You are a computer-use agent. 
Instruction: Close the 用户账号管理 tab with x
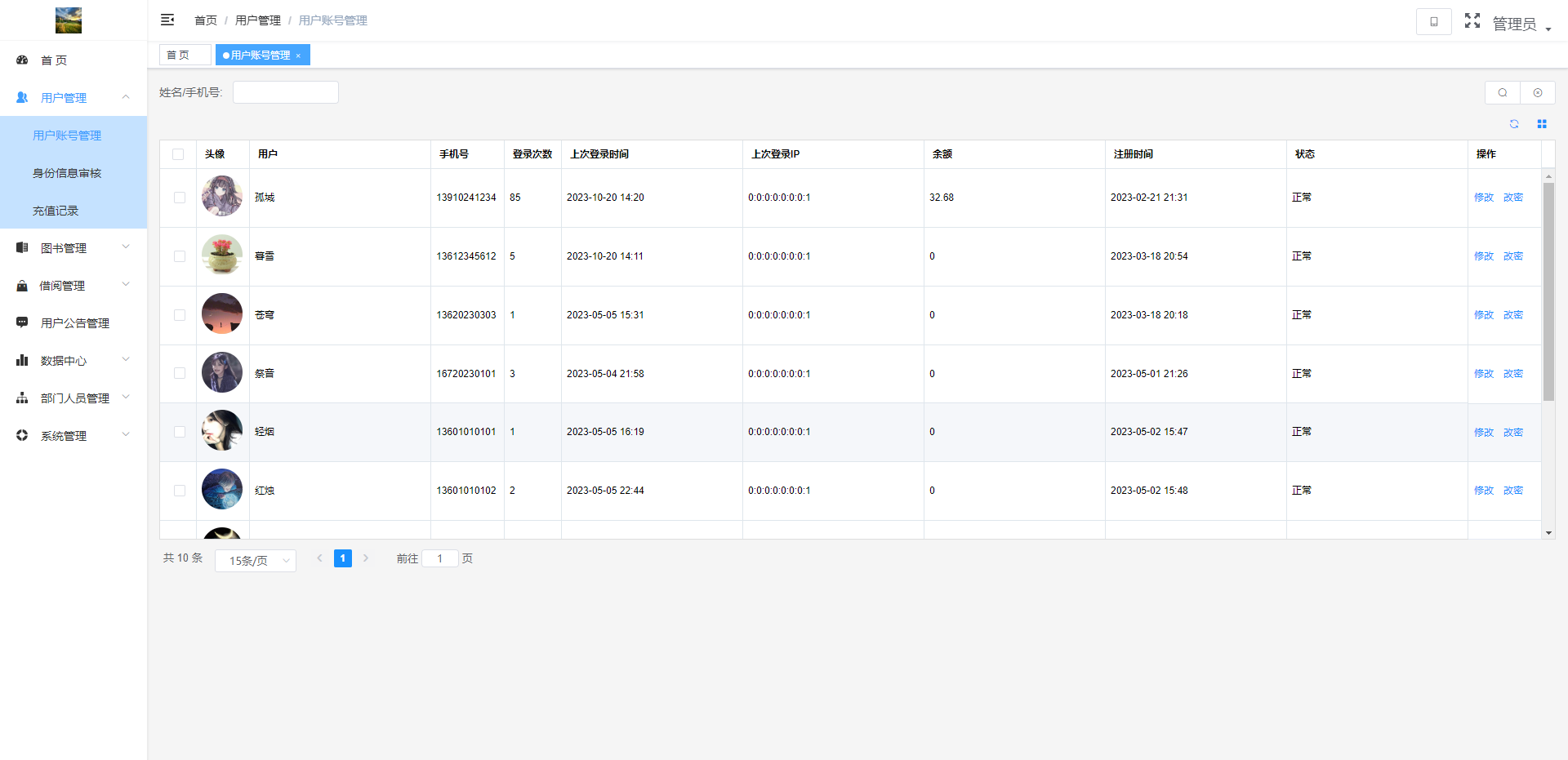tap(299, 56)
